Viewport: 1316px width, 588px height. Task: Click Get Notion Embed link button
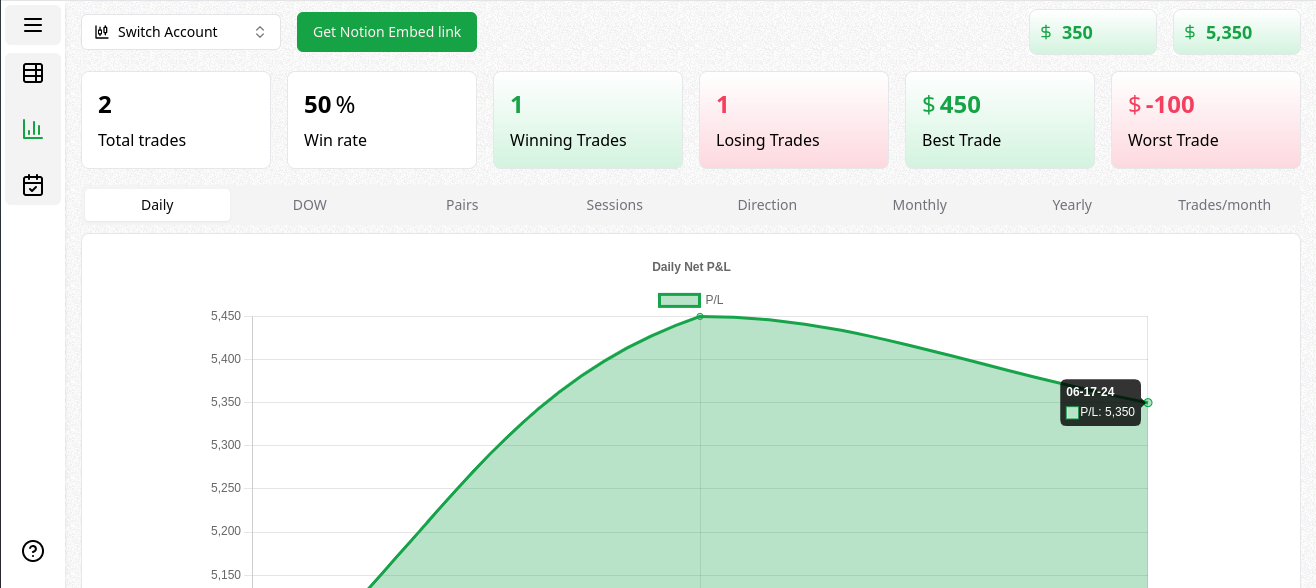pyautogui.click(x=387, y=32)
